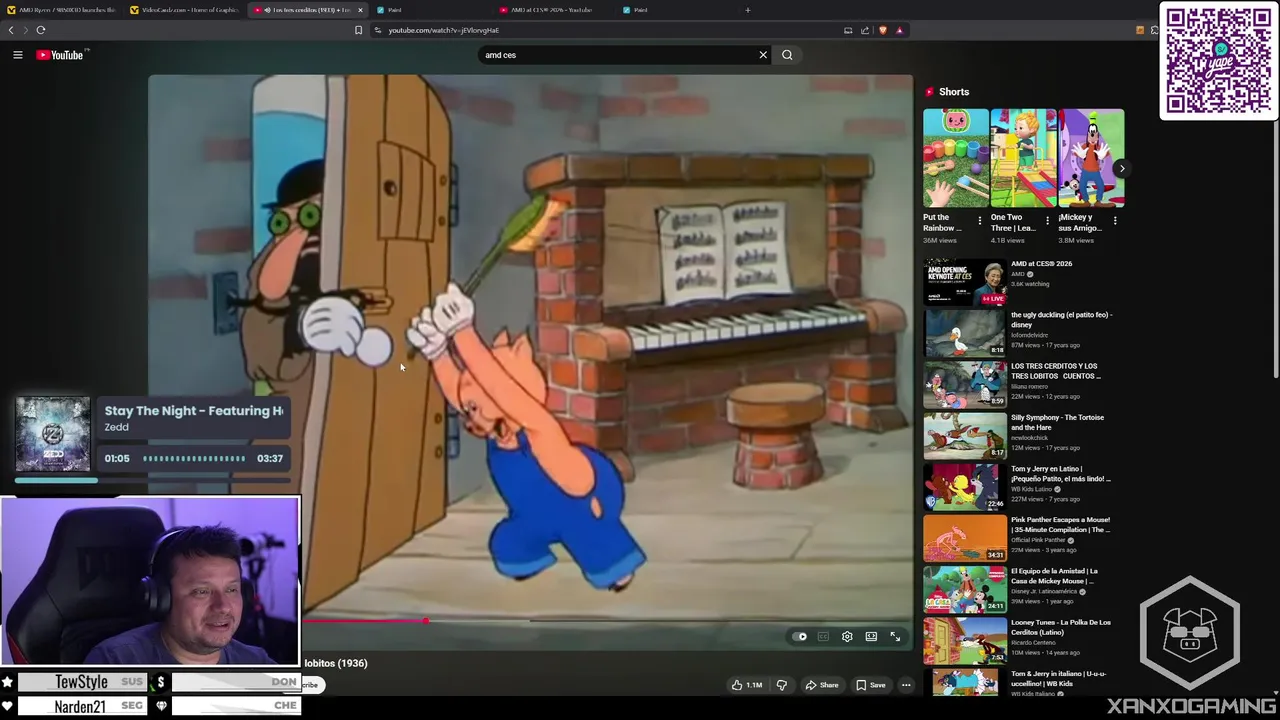Viewport: 1280px width, 720px height.
Task: Open the browser sidebar panel icon
Action: point(848,30)
